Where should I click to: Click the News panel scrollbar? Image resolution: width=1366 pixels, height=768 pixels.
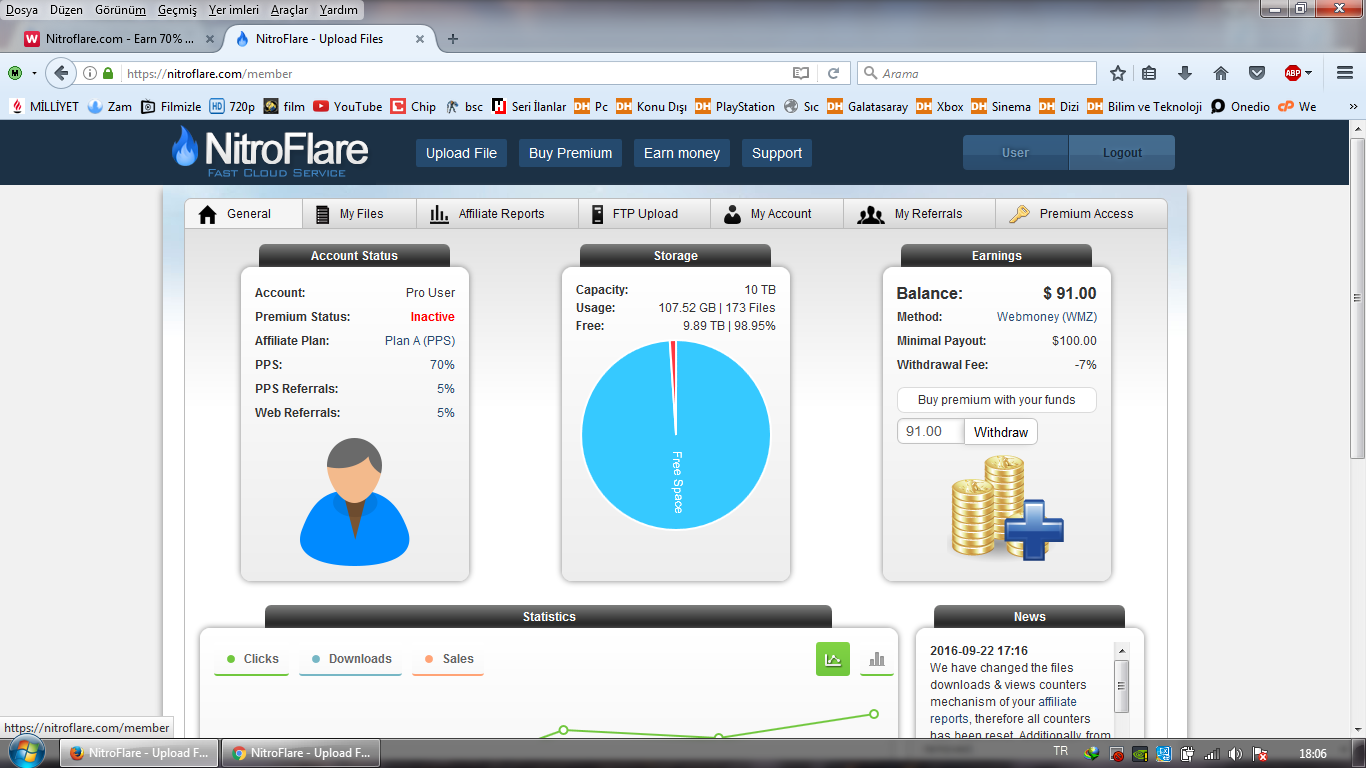point(1121,689)
